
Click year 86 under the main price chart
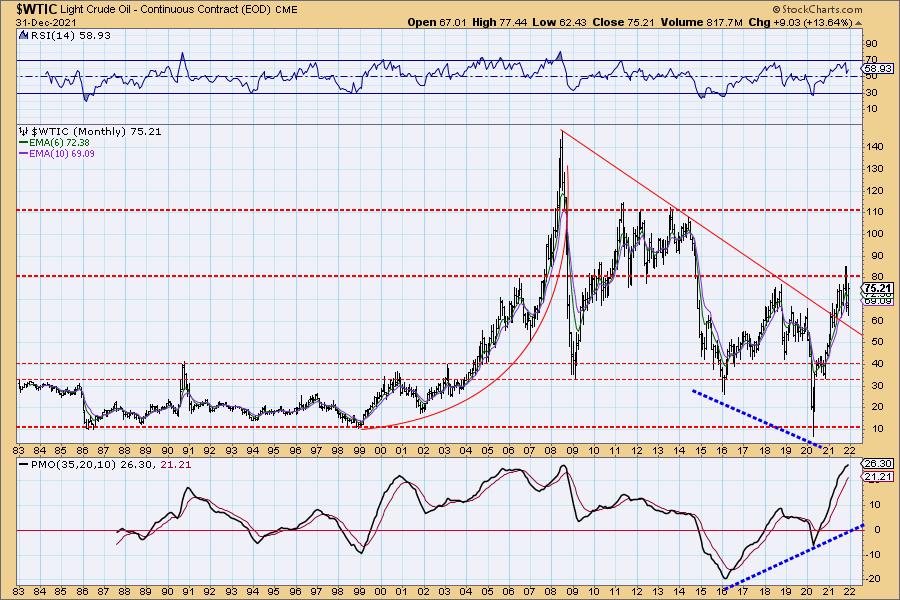click(x=83, y=451)
